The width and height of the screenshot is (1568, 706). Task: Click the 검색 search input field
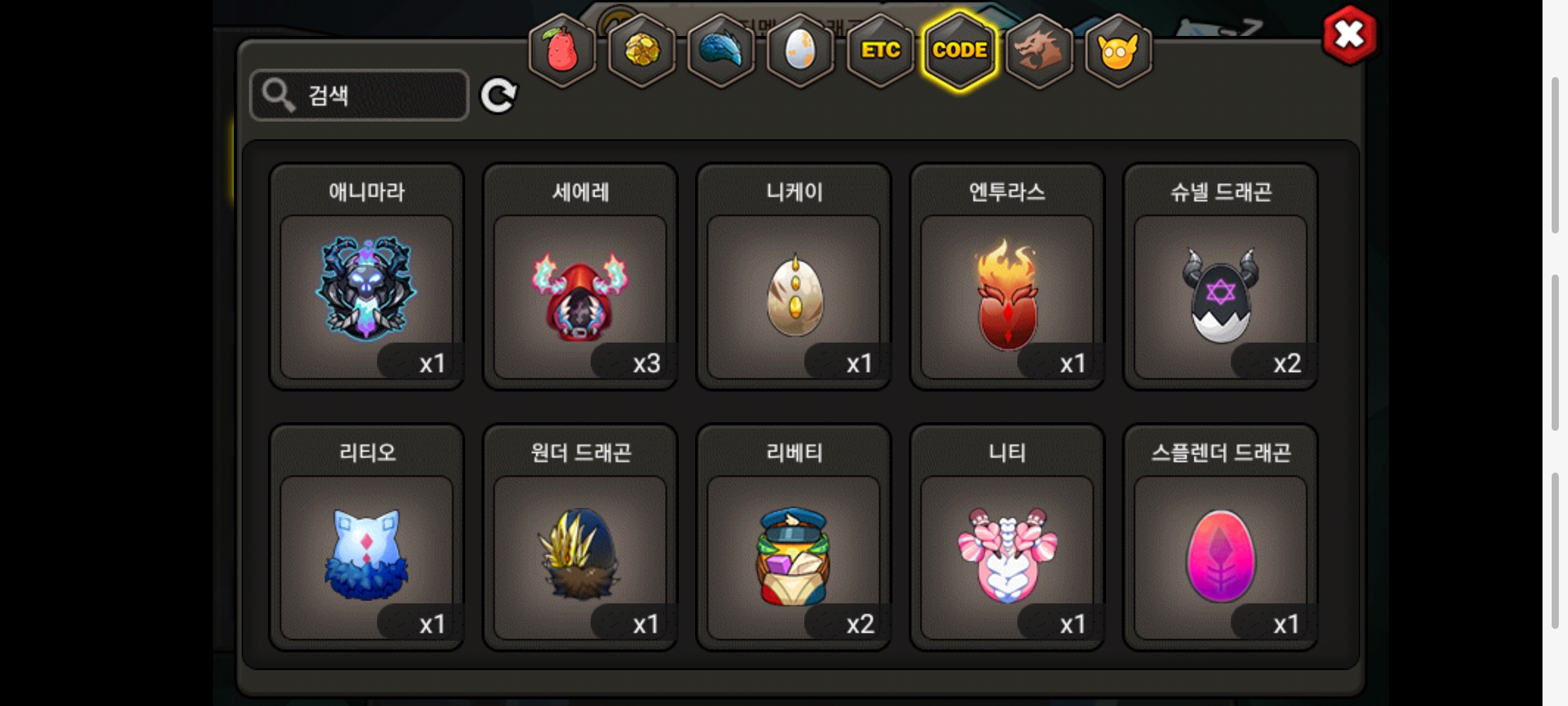point(359,95)
